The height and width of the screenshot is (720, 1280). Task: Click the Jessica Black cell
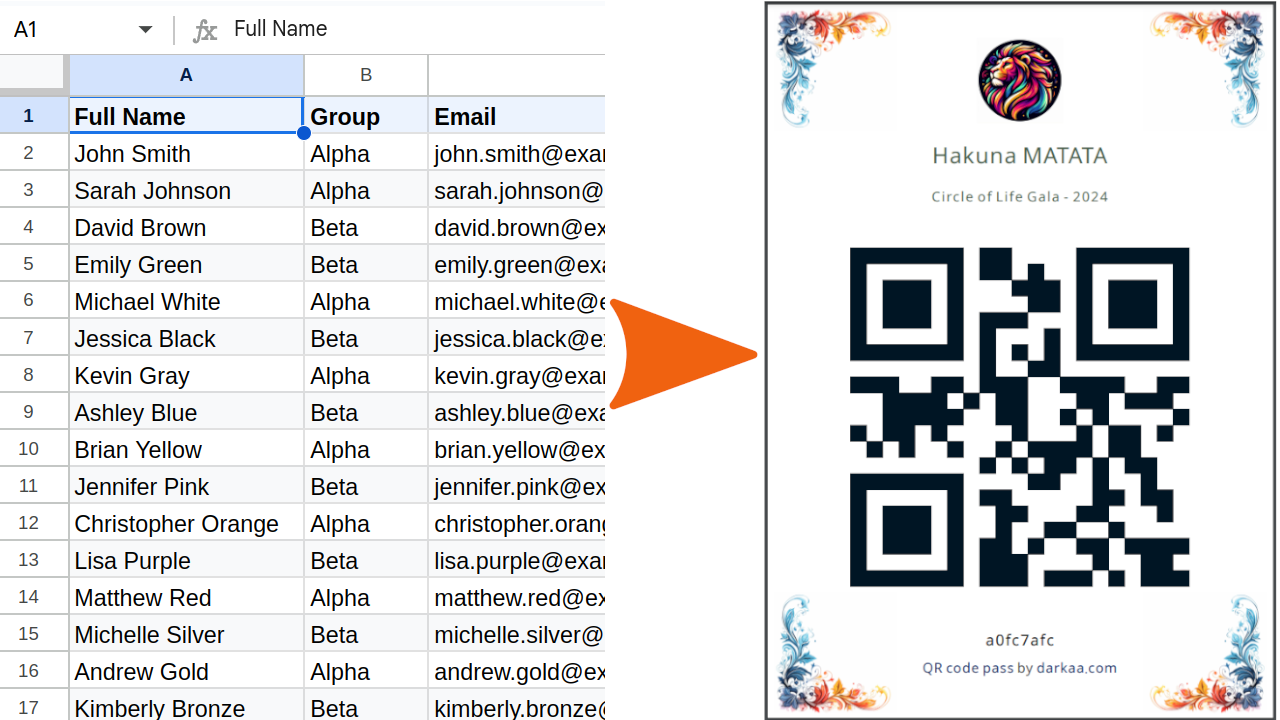(x=186, y=338)
